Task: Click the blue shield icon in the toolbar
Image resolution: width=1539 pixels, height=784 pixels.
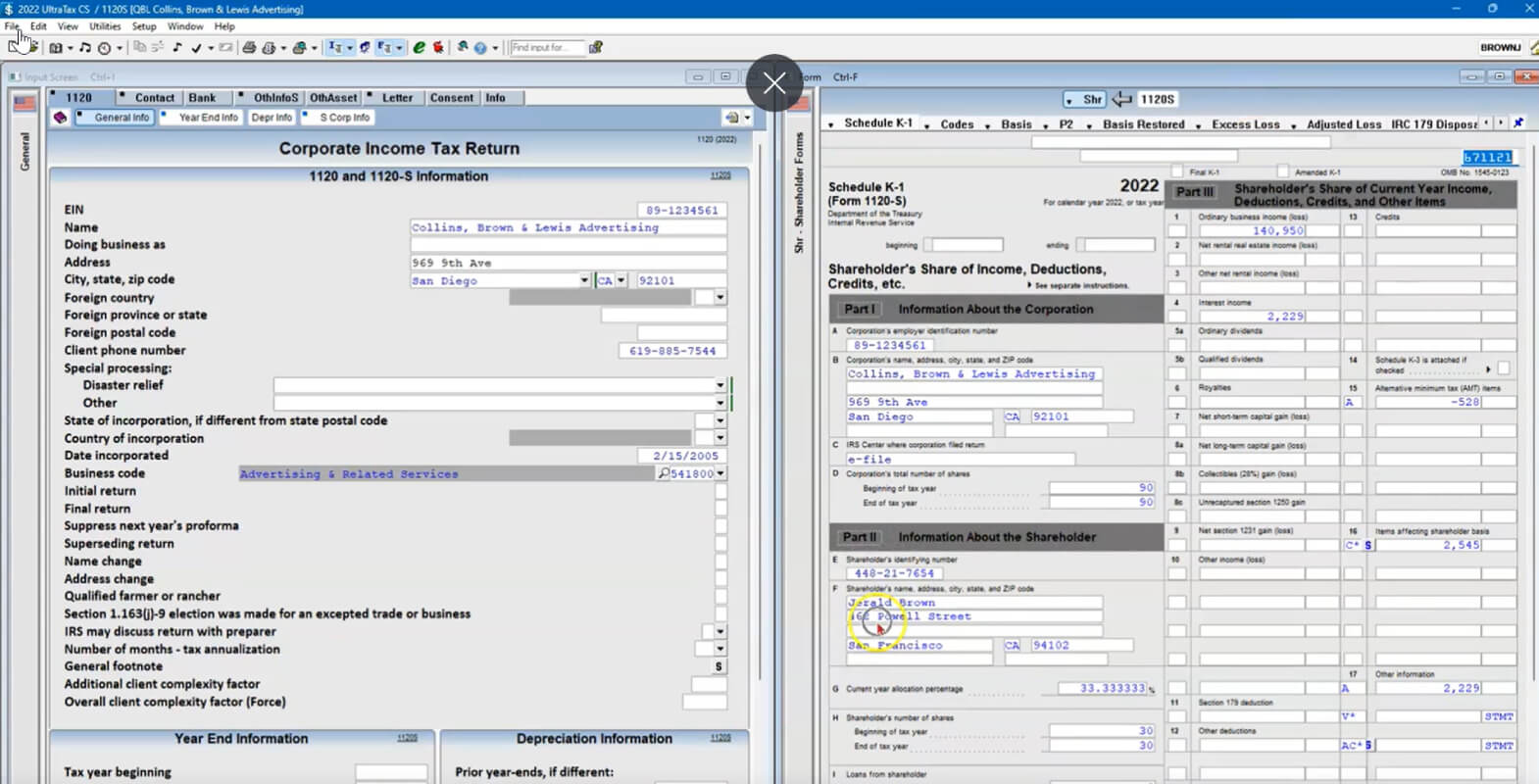Action: [365, 47]
